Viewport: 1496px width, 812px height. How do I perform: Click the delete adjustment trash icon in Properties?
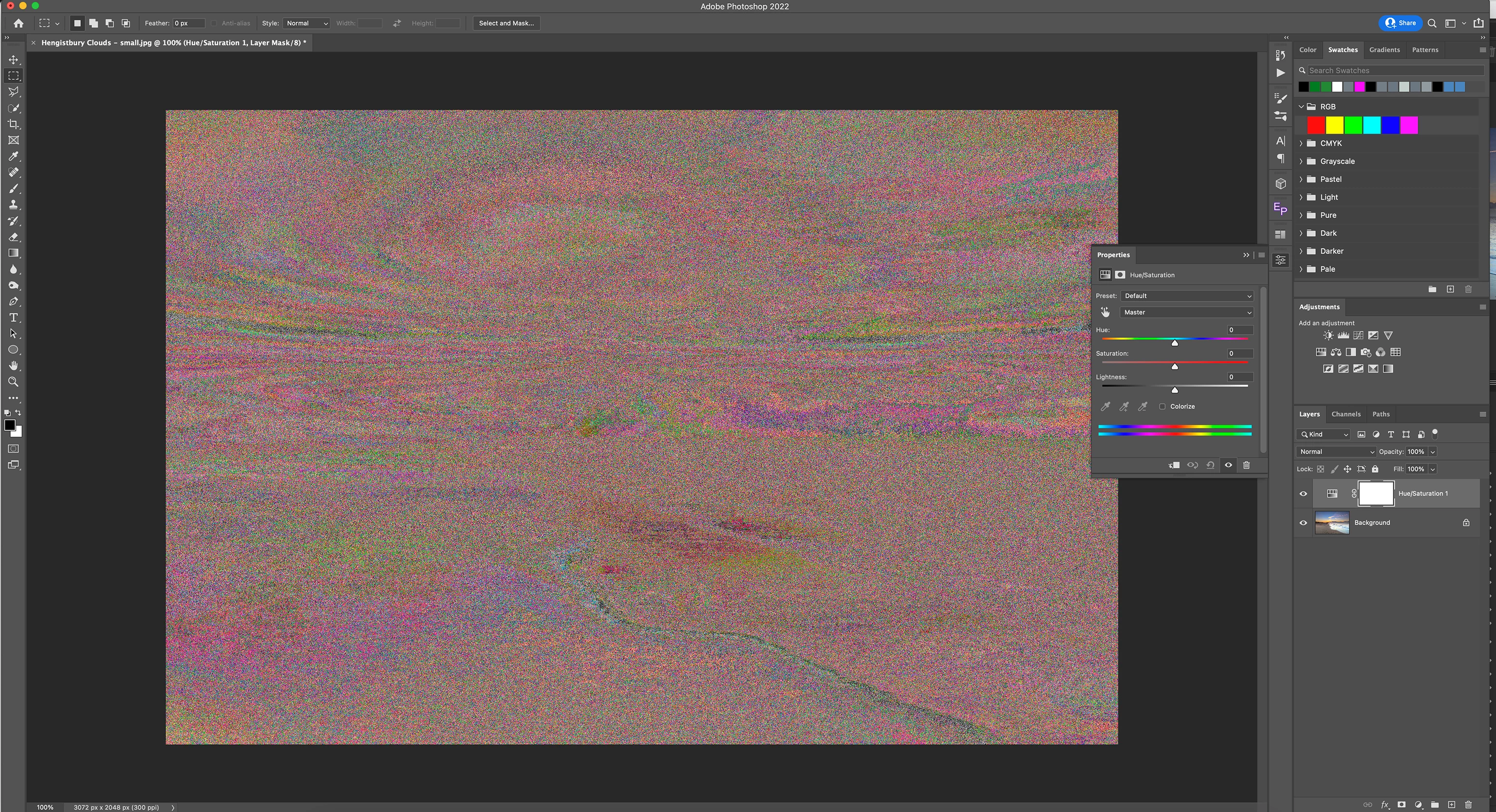pyautogui.click(x=1246, y=465)
